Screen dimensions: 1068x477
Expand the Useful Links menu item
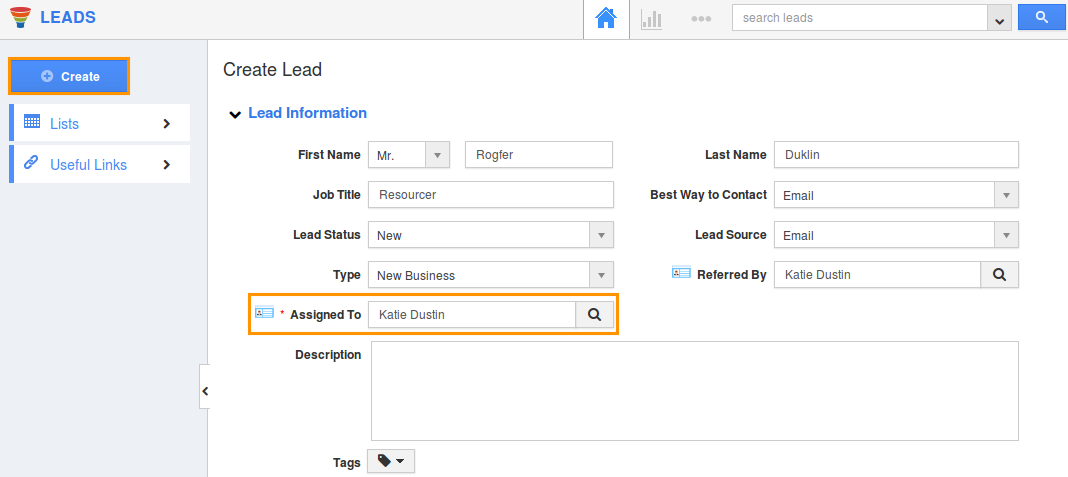point(99,165)
